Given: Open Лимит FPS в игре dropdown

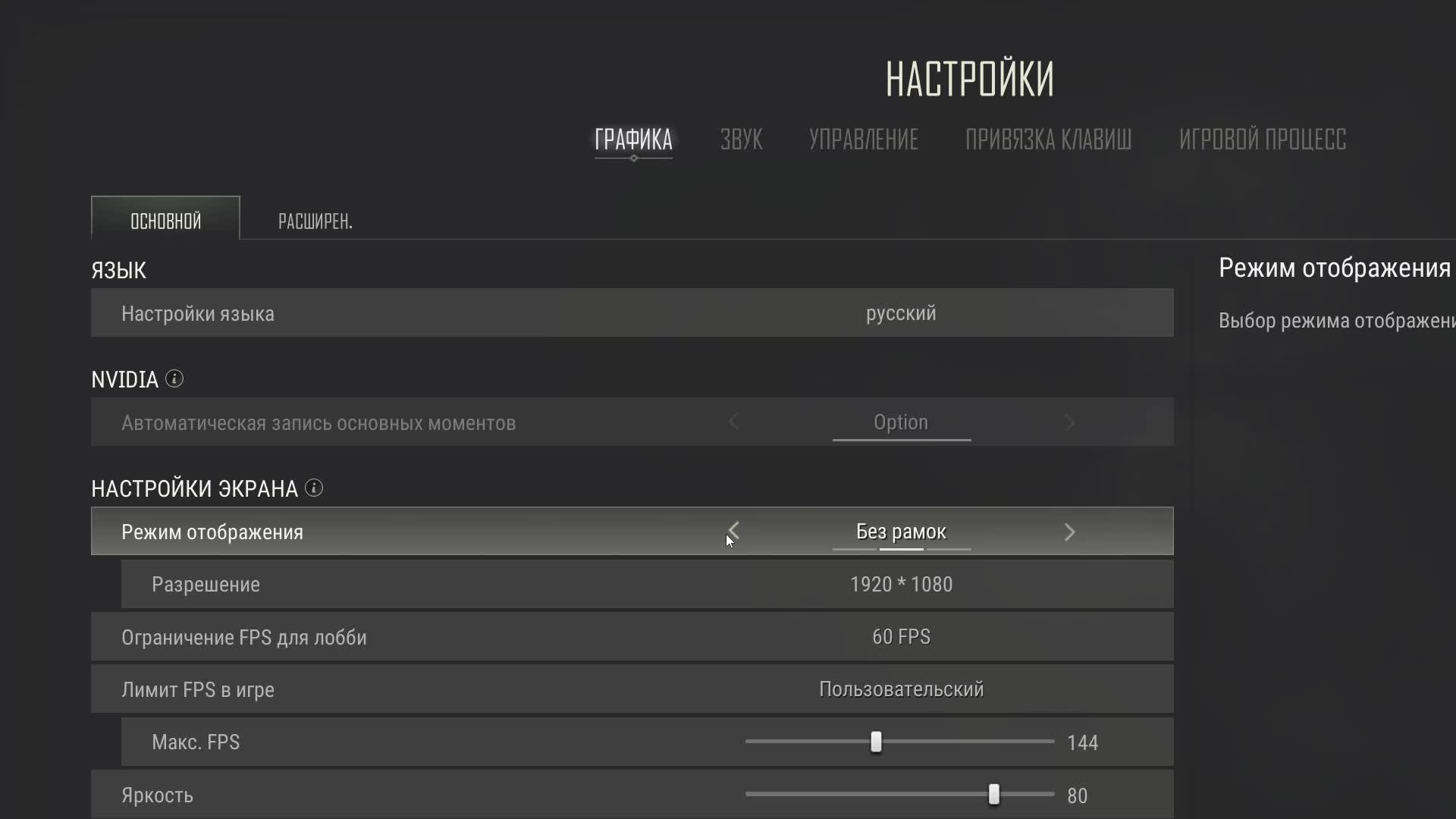Looking at the screenshot, I should (901, 689).
